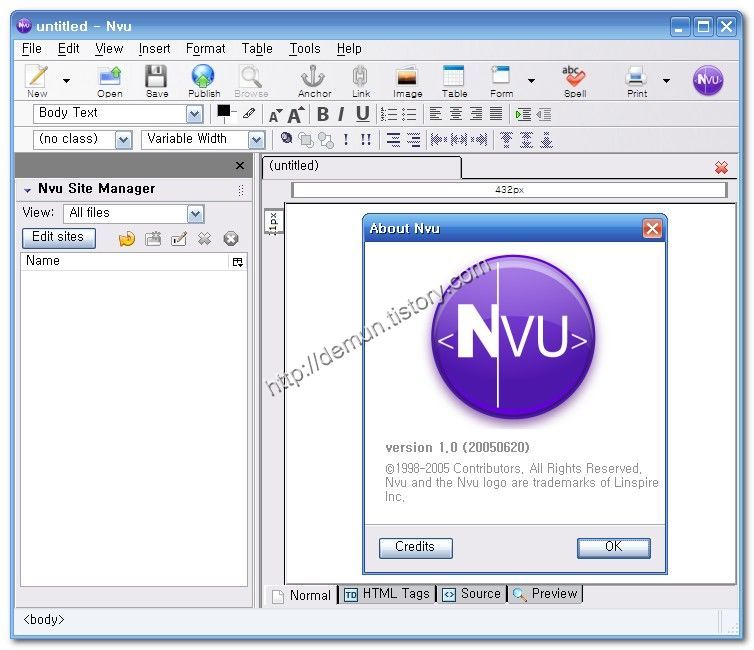Insert an Image from the toolbar
The image size is (754, 650).
407,81
